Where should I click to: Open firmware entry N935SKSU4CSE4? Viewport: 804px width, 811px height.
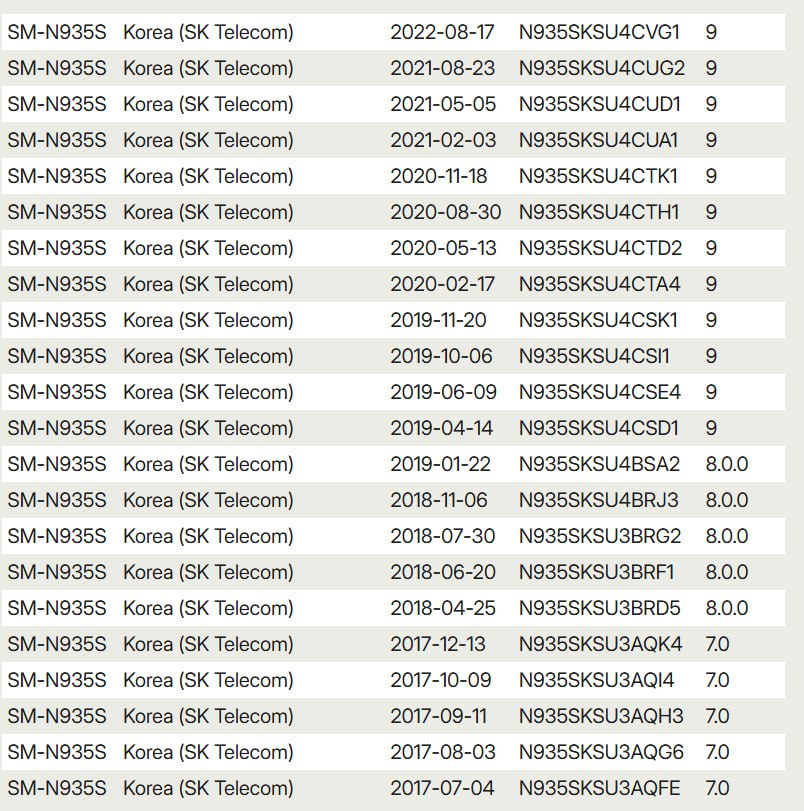pos(600,392)
